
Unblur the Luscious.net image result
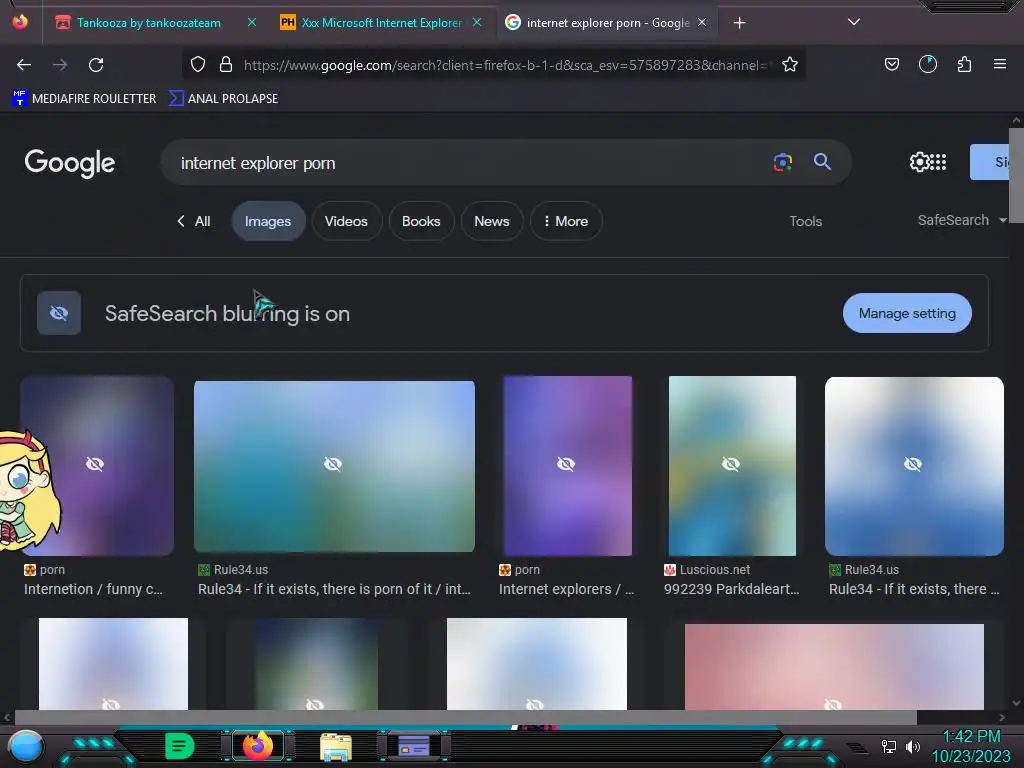point(732,466)
